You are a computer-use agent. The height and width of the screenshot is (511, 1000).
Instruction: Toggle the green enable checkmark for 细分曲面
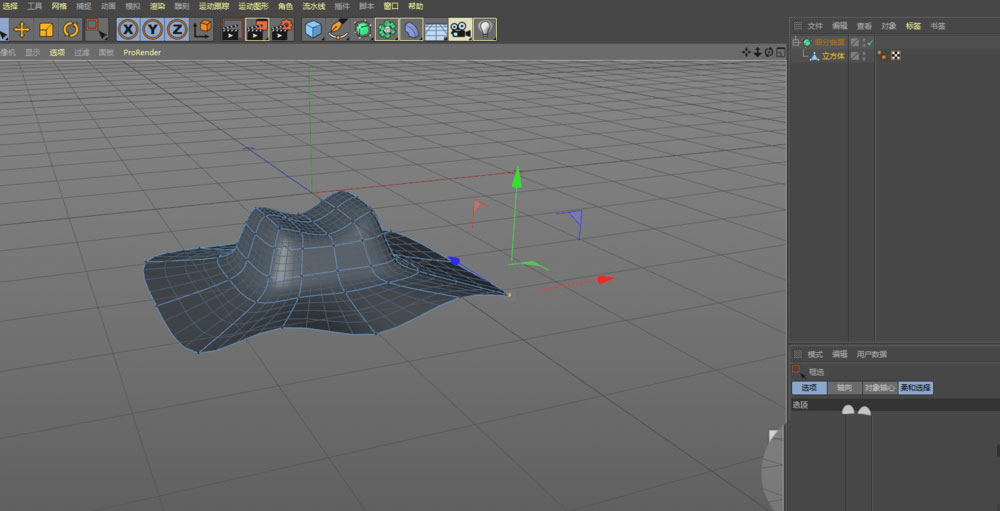[x=870, y=42]
